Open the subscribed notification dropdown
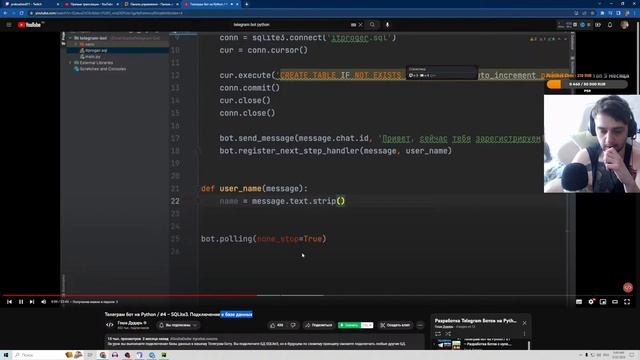 178,325
